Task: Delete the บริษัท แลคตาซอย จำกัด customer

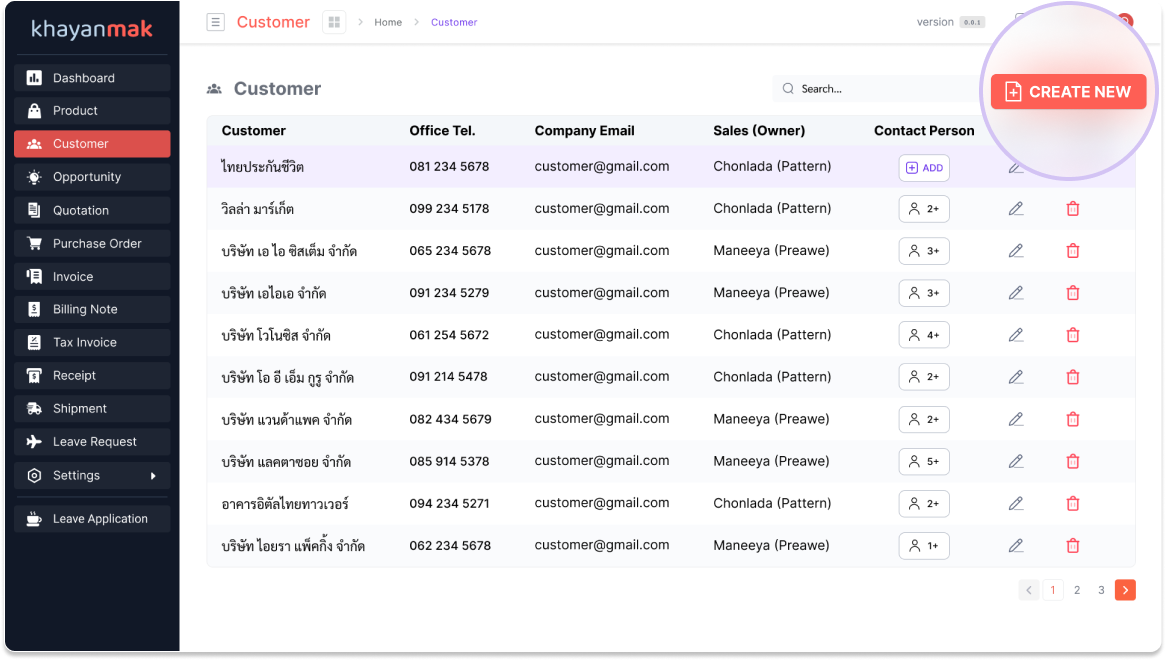Action: click(1073, 462)
